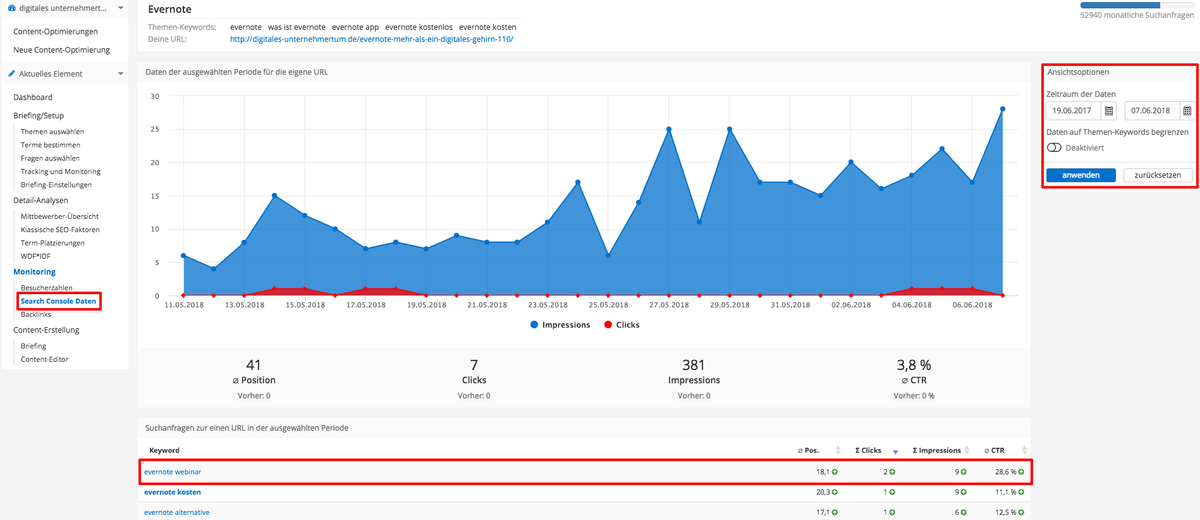Image resolution: width=1200 pixels, height=520 pixels.
Task: Click the start date field 19.06.2017
Action: [x=1074, y=111]
